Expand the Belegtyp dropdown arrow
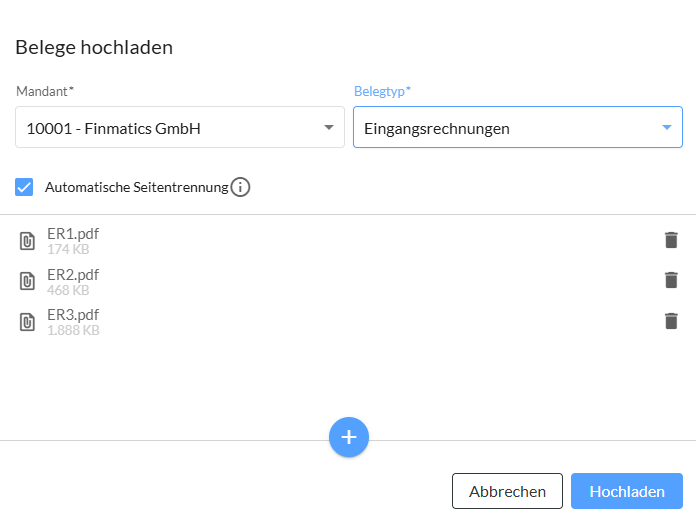 (666, 127)
